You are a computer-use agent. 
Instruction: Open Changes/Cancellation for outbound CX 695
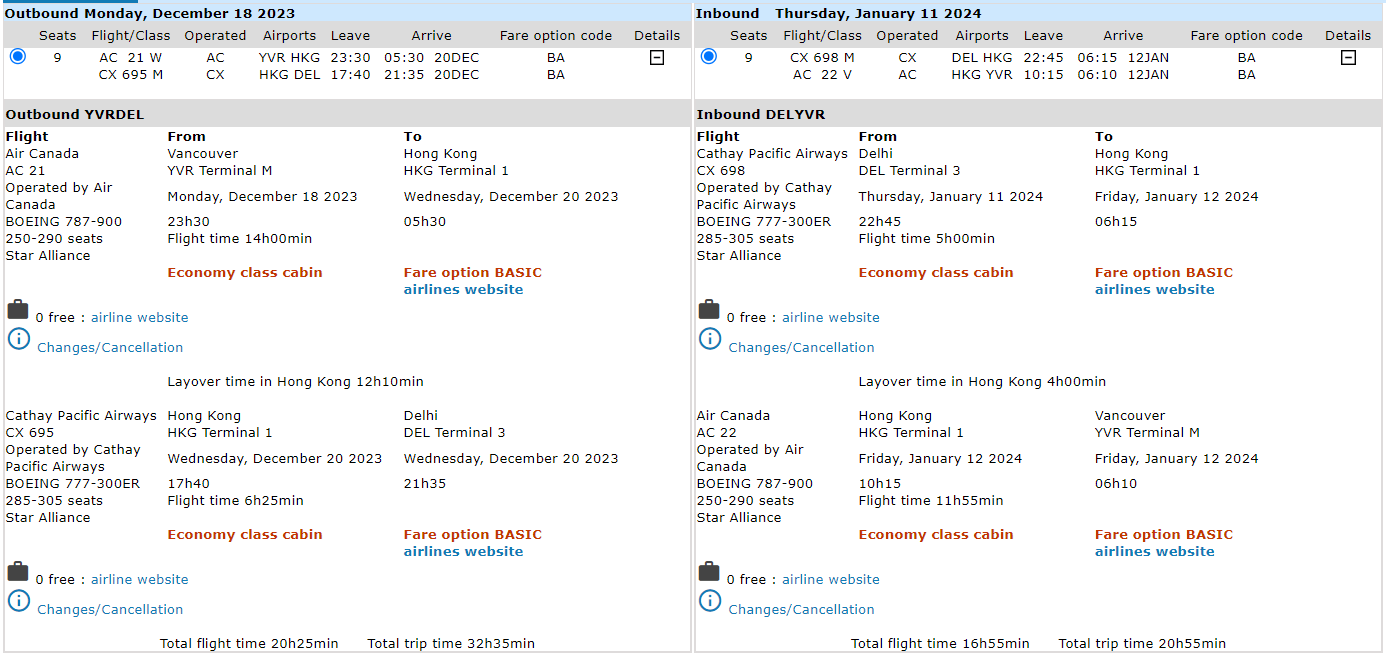110,609
